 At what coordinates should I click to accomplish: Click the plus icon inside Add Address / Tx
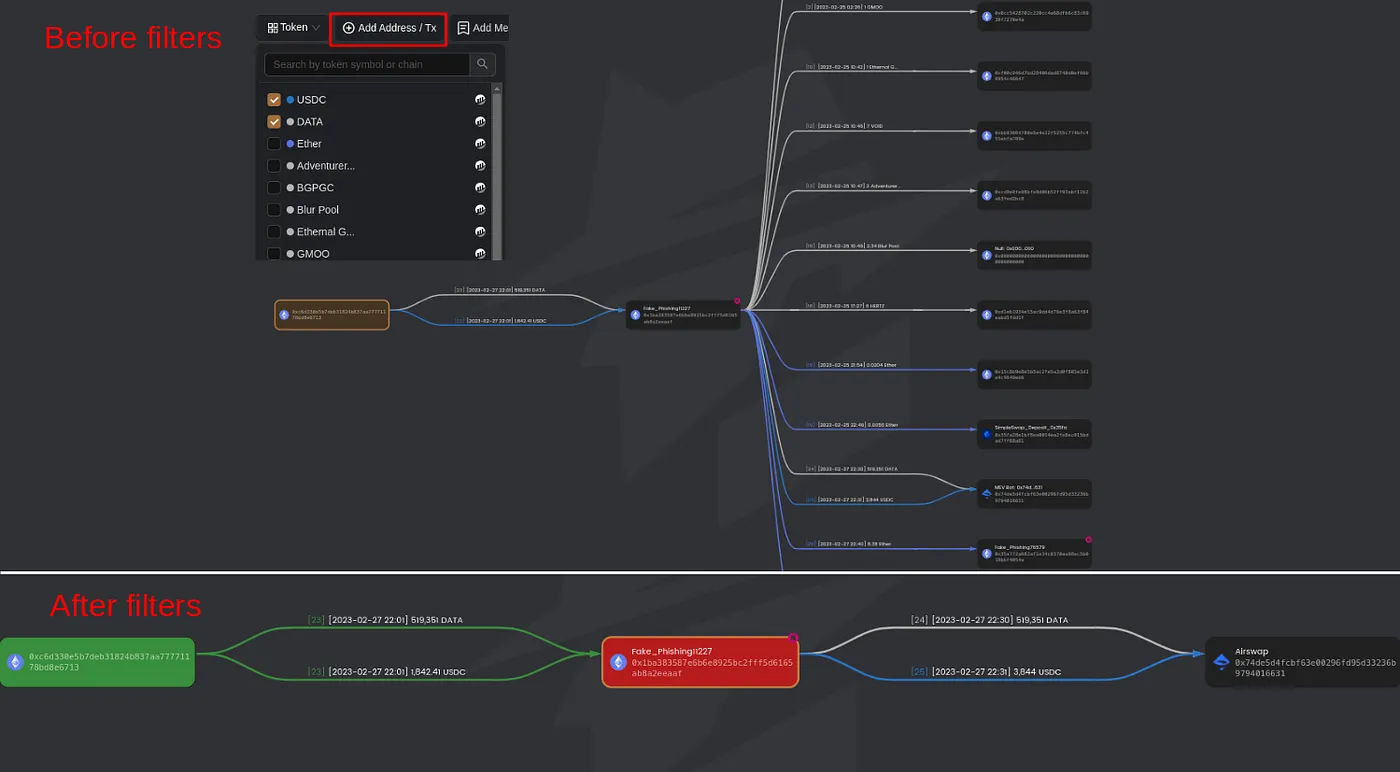point(346,27)
